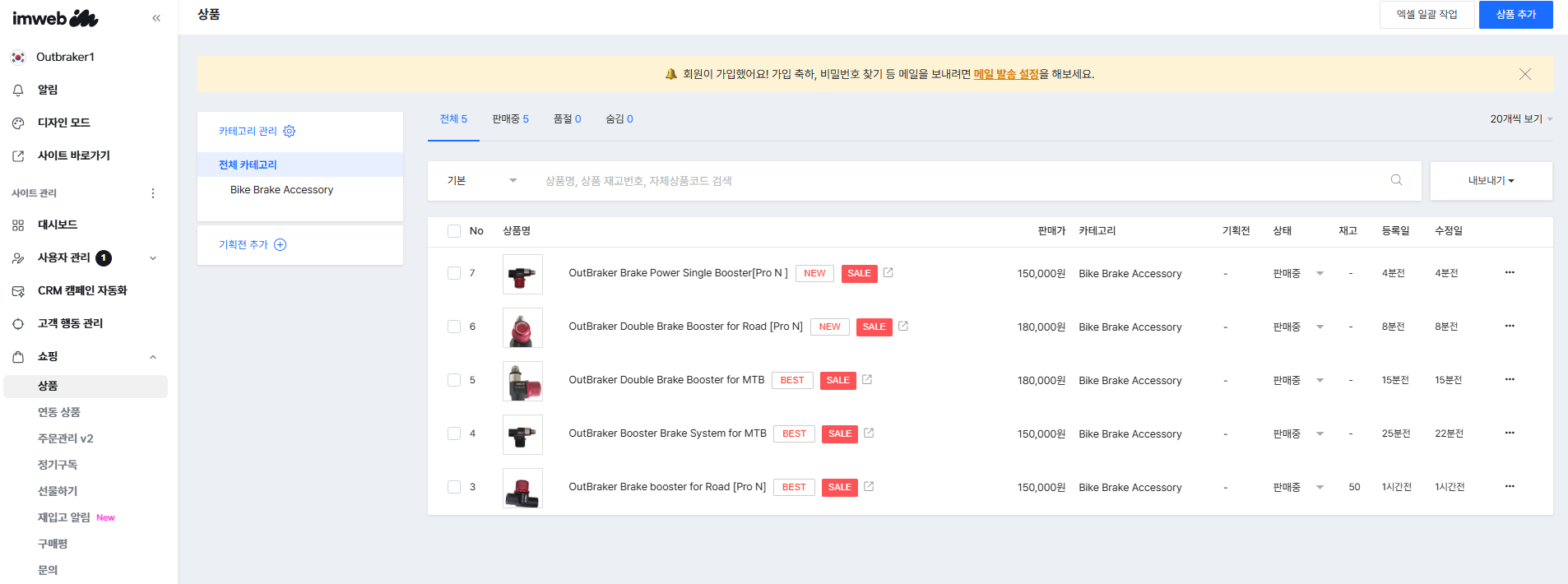Collapse the 쇼핑 sidebar section
1568x584 pixels.
(x=153, y=357)
